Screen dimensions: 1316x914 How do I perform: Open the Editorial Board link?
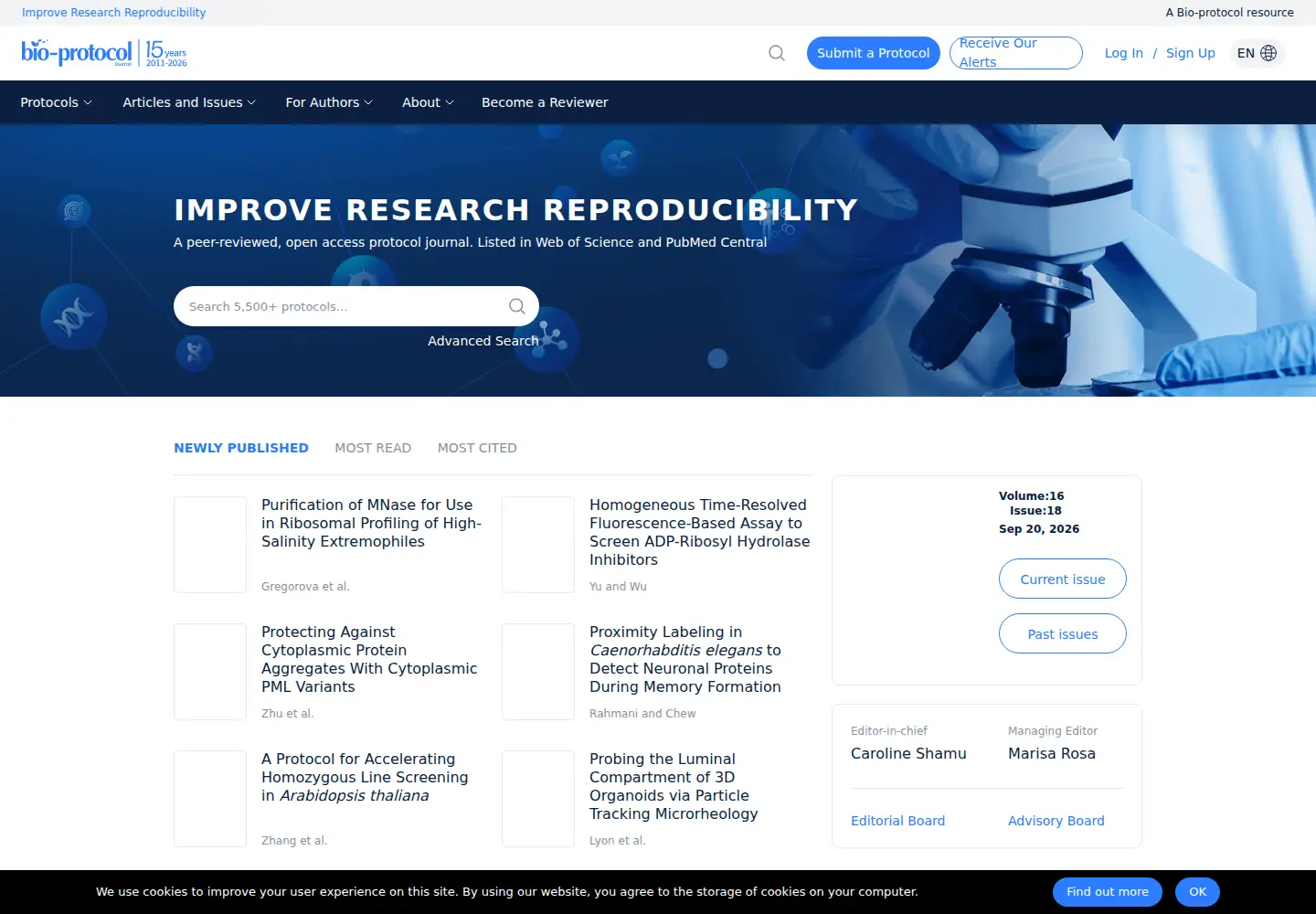(898, 821)
